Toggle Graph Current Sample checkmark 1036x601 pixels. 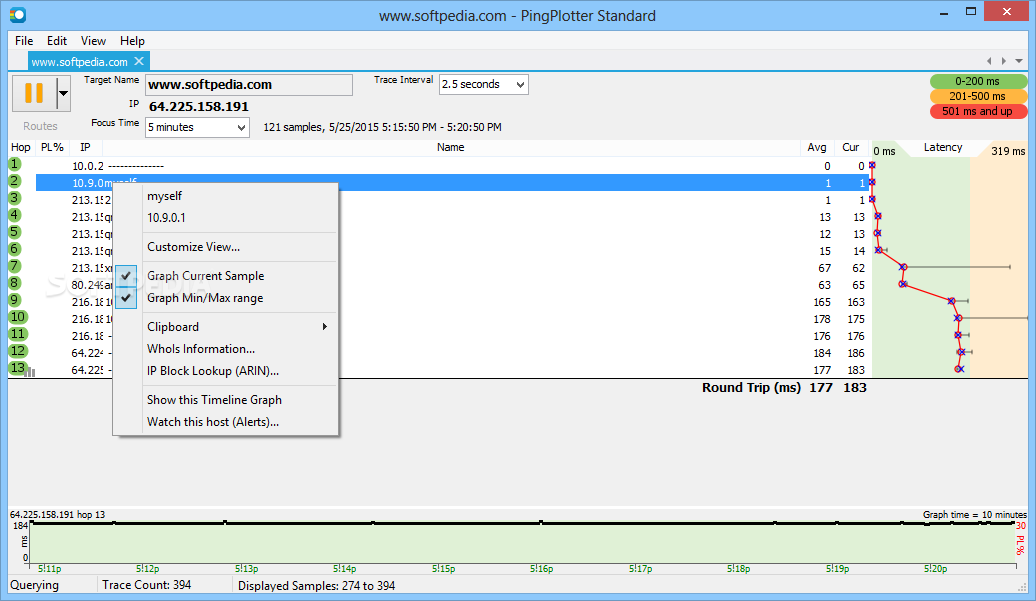click(126, 275)
